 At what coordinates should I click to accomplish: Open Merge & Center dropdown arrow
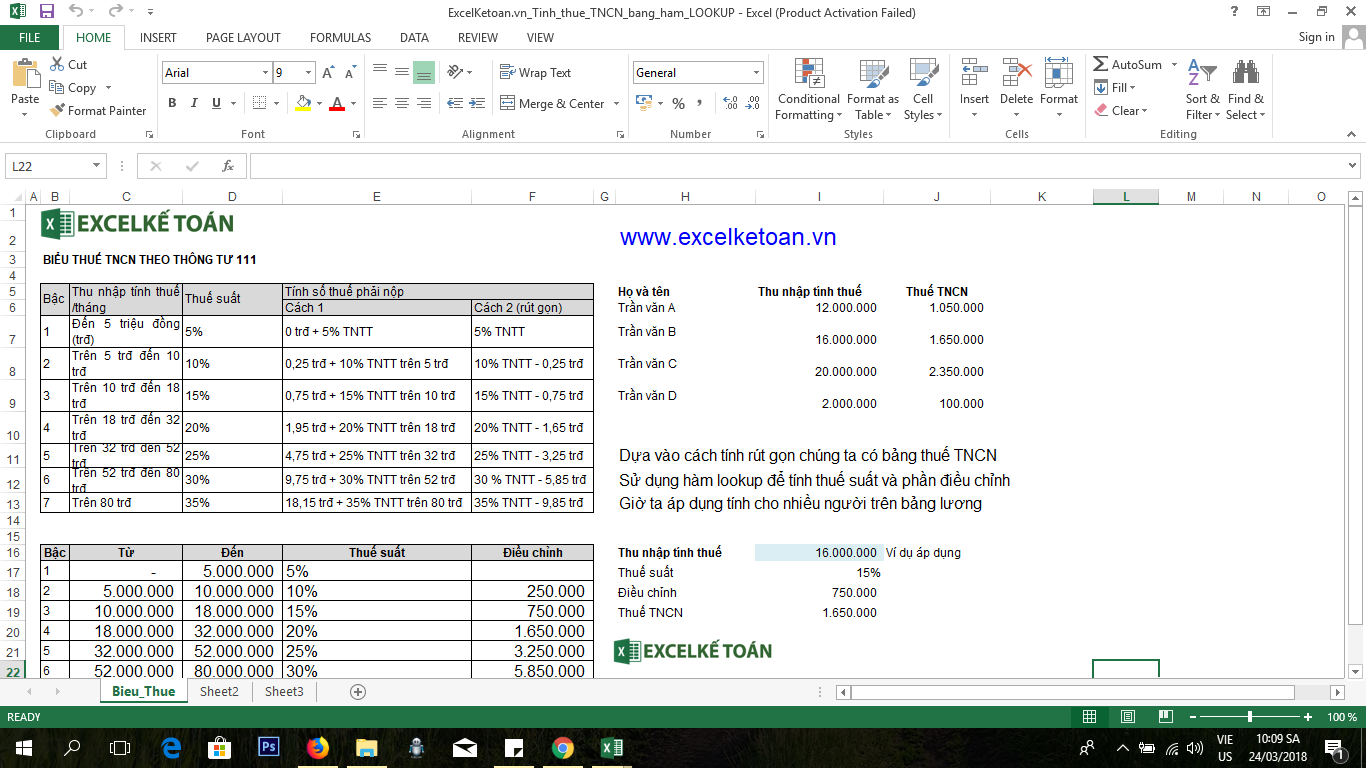[616, 104]
